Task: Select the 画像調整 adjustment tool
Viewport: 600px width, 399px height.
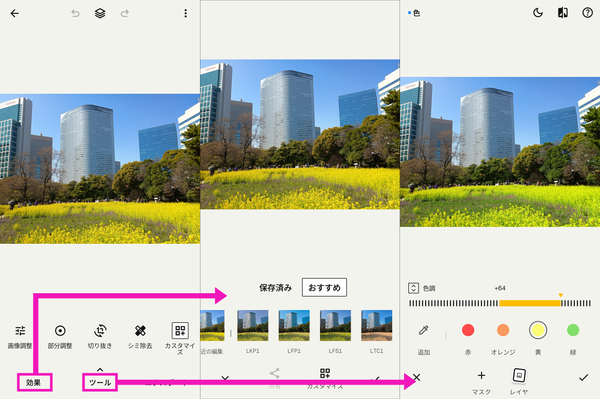Action: tap(20, 337)
